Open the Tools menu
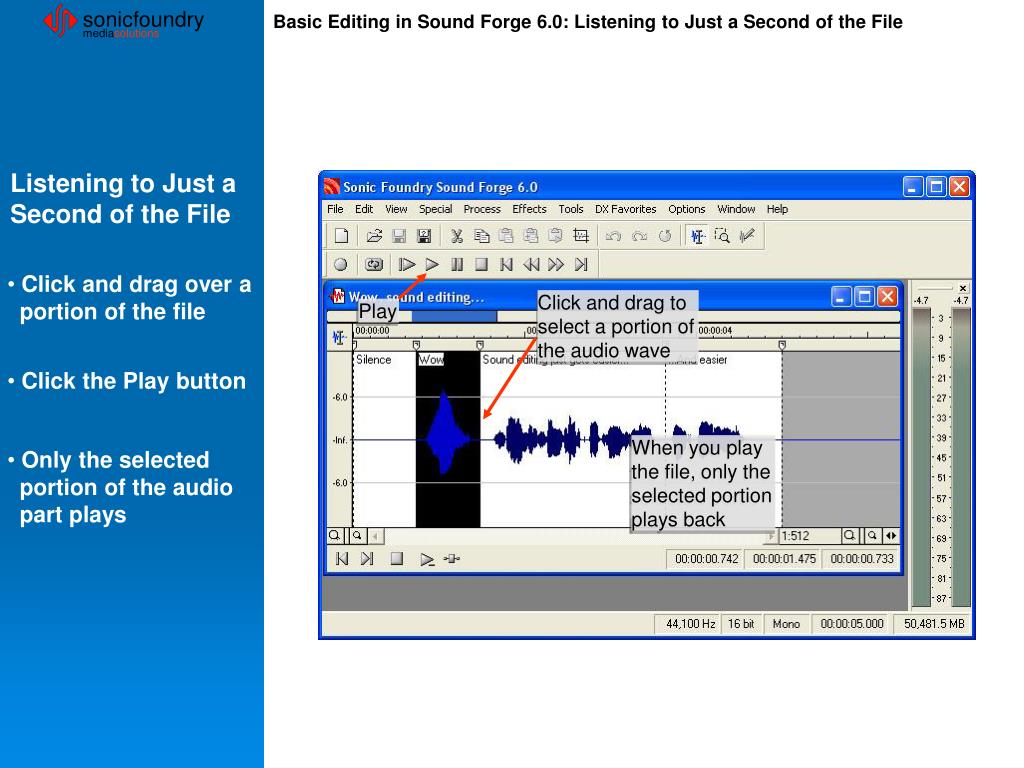 [571, 209]
